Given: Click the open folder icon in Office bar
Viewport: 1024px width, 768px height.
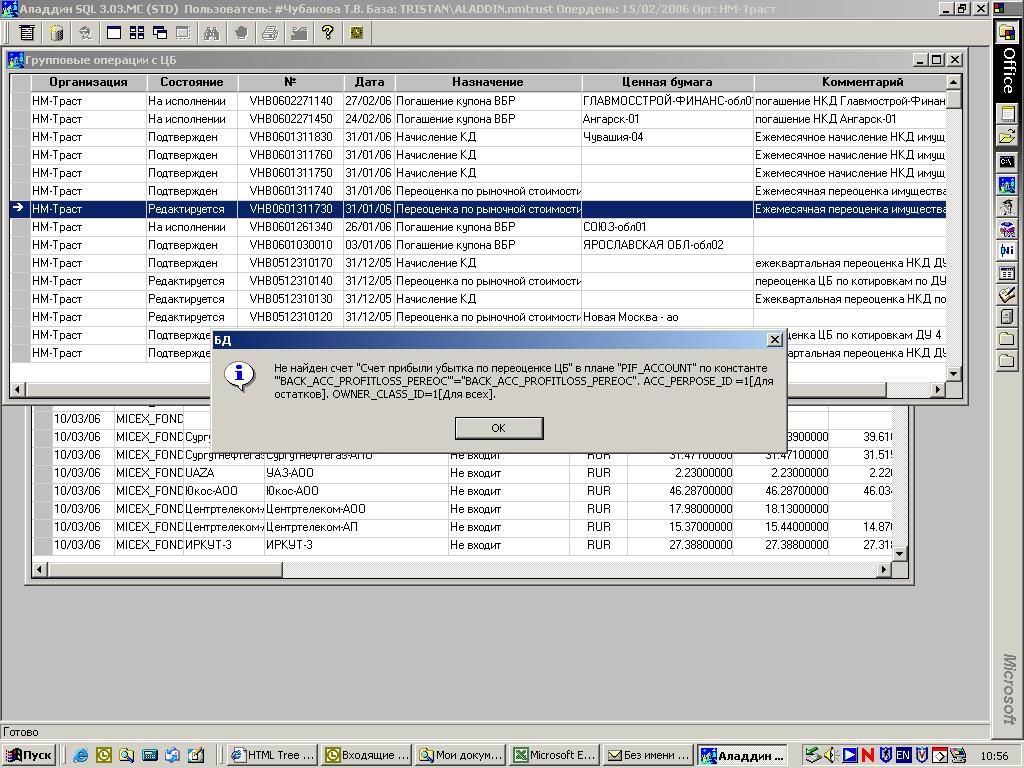Looking at the screenshot, I should [x=1008, y=136].
